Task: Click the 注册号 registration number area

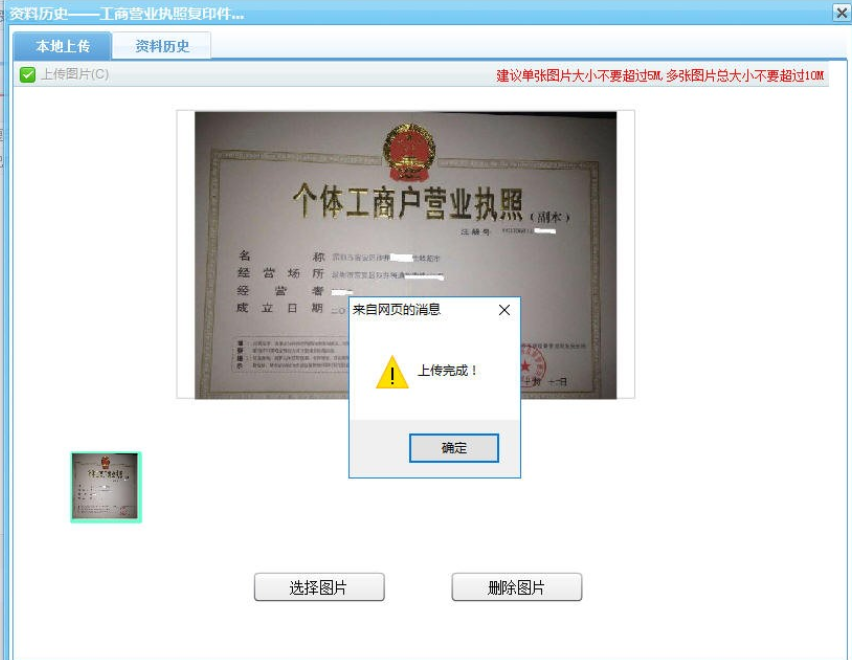Action: point(490,232)
